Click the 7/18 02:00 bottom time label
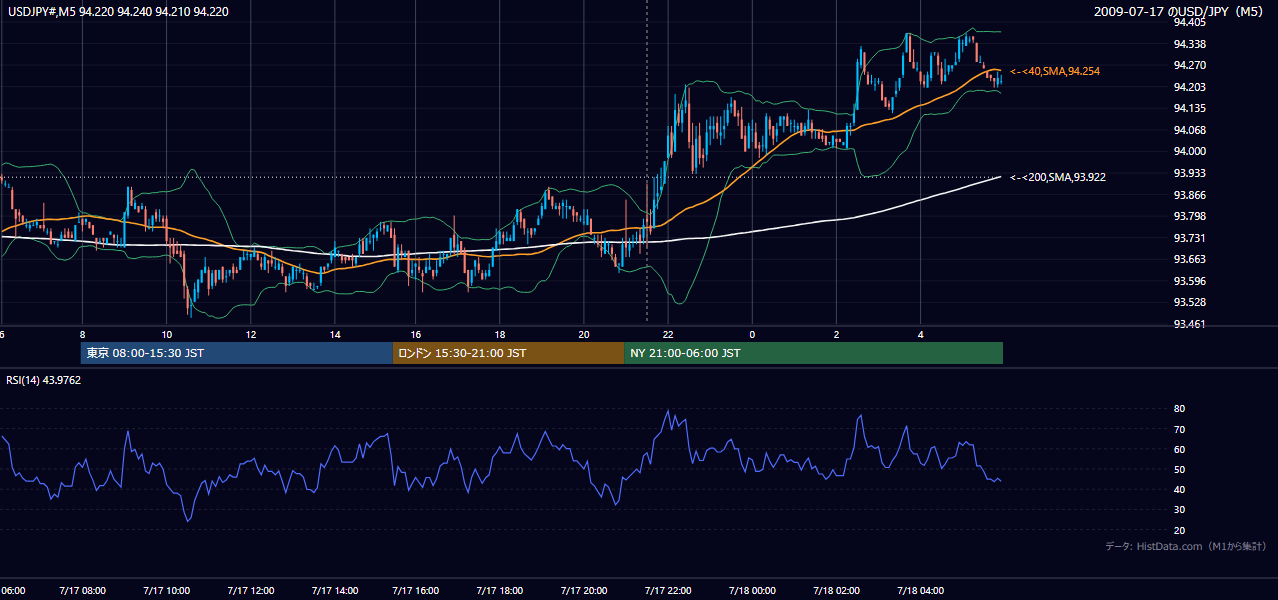 836,590
